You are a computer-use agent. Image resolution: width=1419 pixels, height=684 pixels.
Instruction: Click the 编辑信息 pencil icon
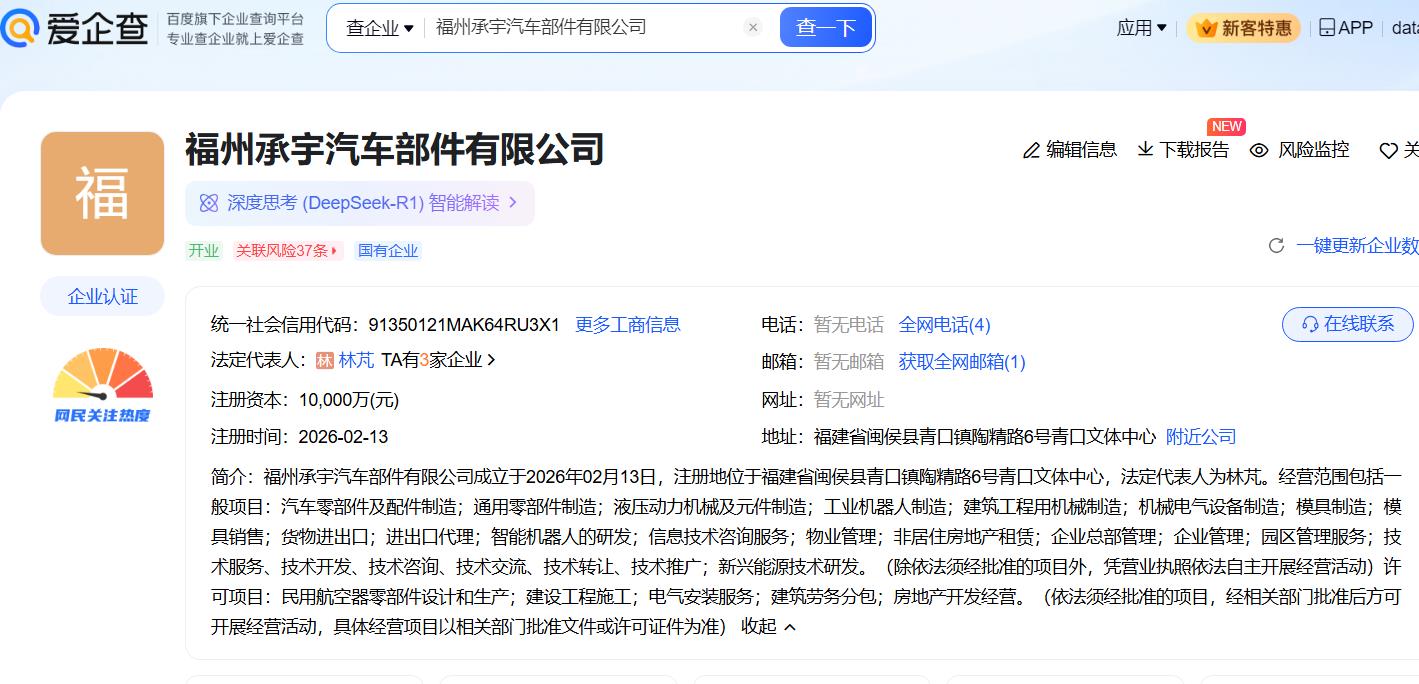tap(1031, 151)
